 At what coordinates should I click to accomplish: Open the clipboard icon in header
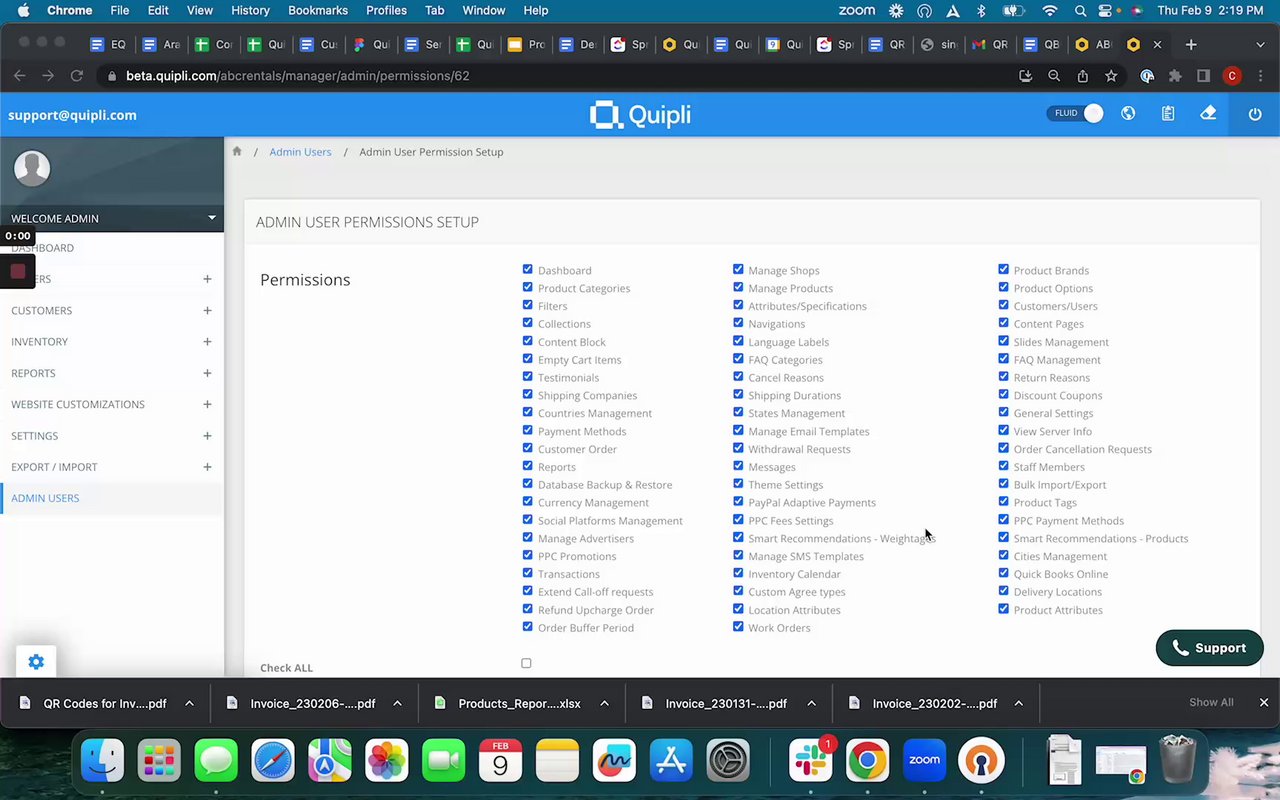point(1168,114)
